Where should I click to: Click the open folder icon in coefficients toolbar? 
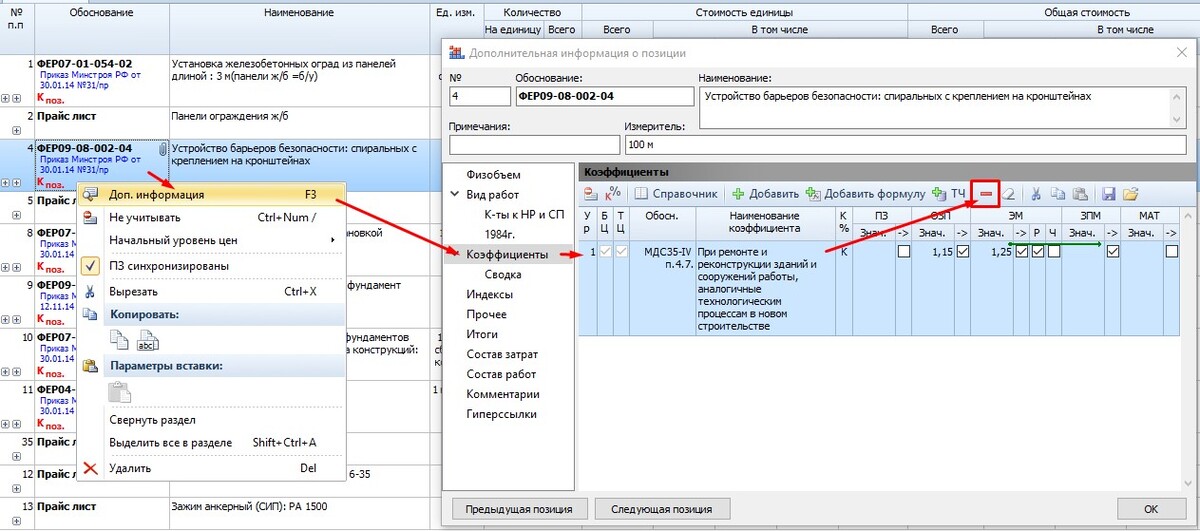[1130, 193]
